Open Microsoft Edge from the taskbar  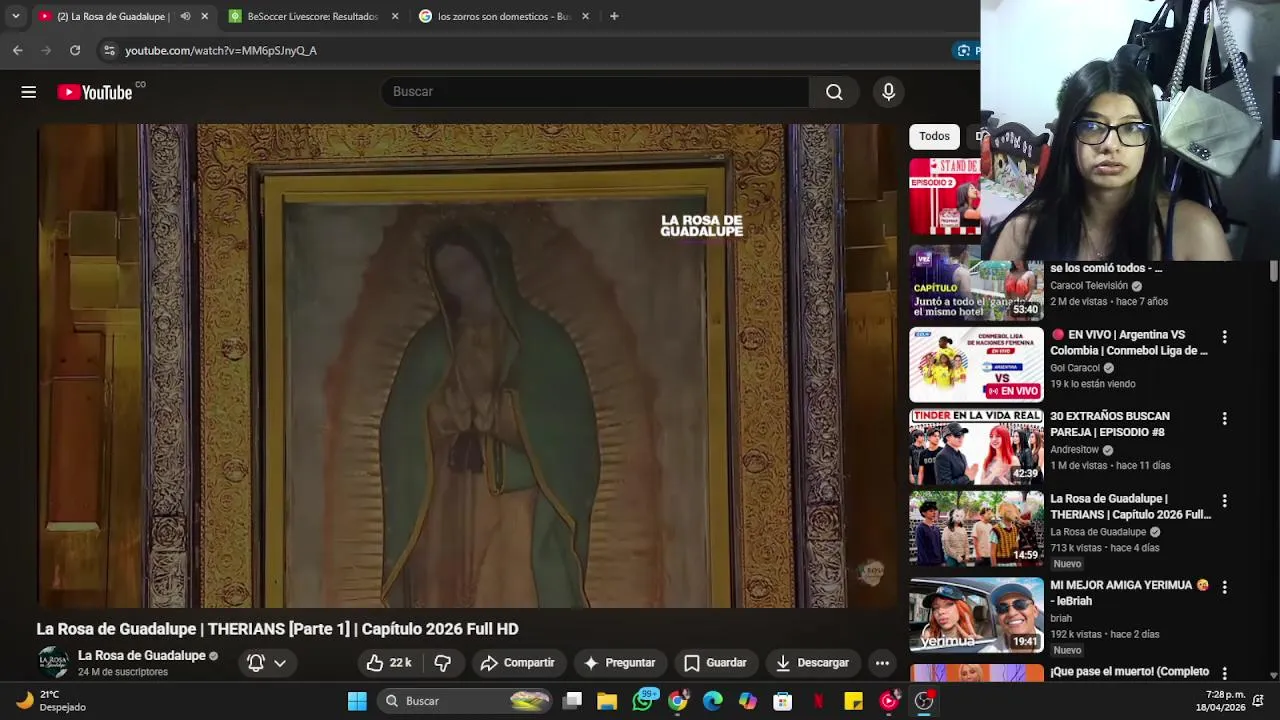tap(712, 701)
